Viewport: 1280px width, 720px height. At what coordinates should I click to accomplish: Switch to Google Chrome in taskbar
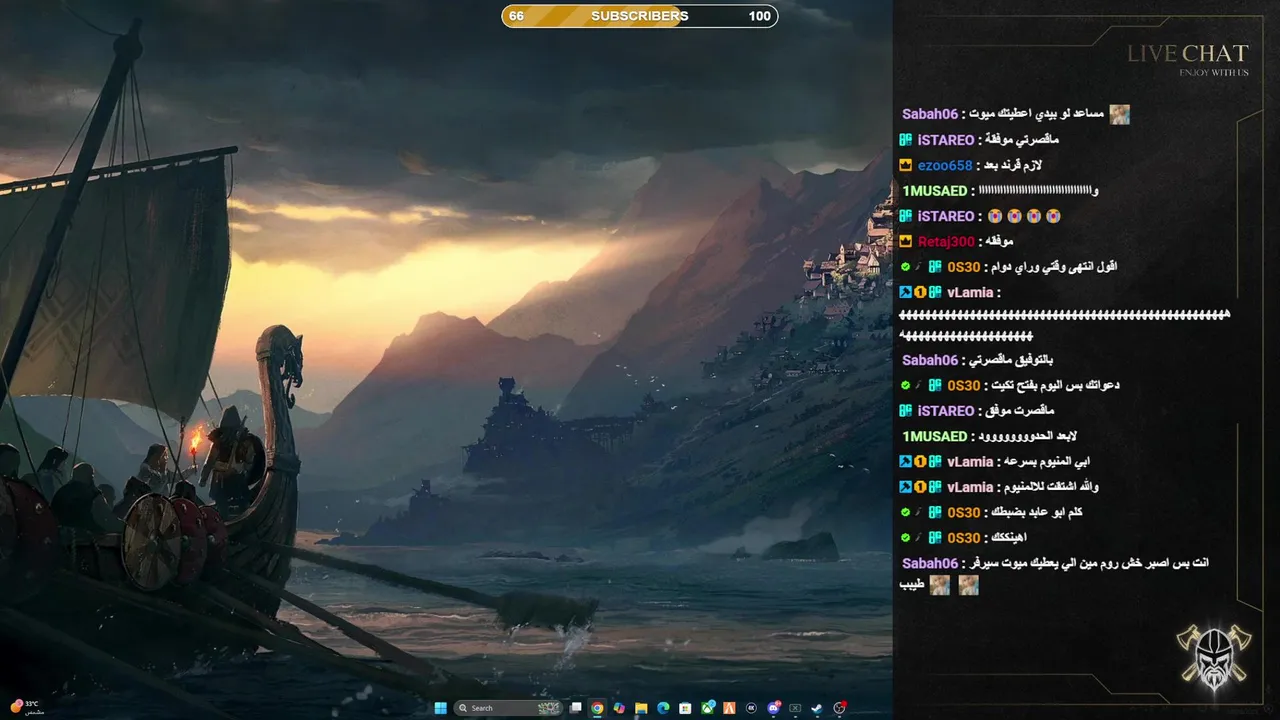(597, 708)
